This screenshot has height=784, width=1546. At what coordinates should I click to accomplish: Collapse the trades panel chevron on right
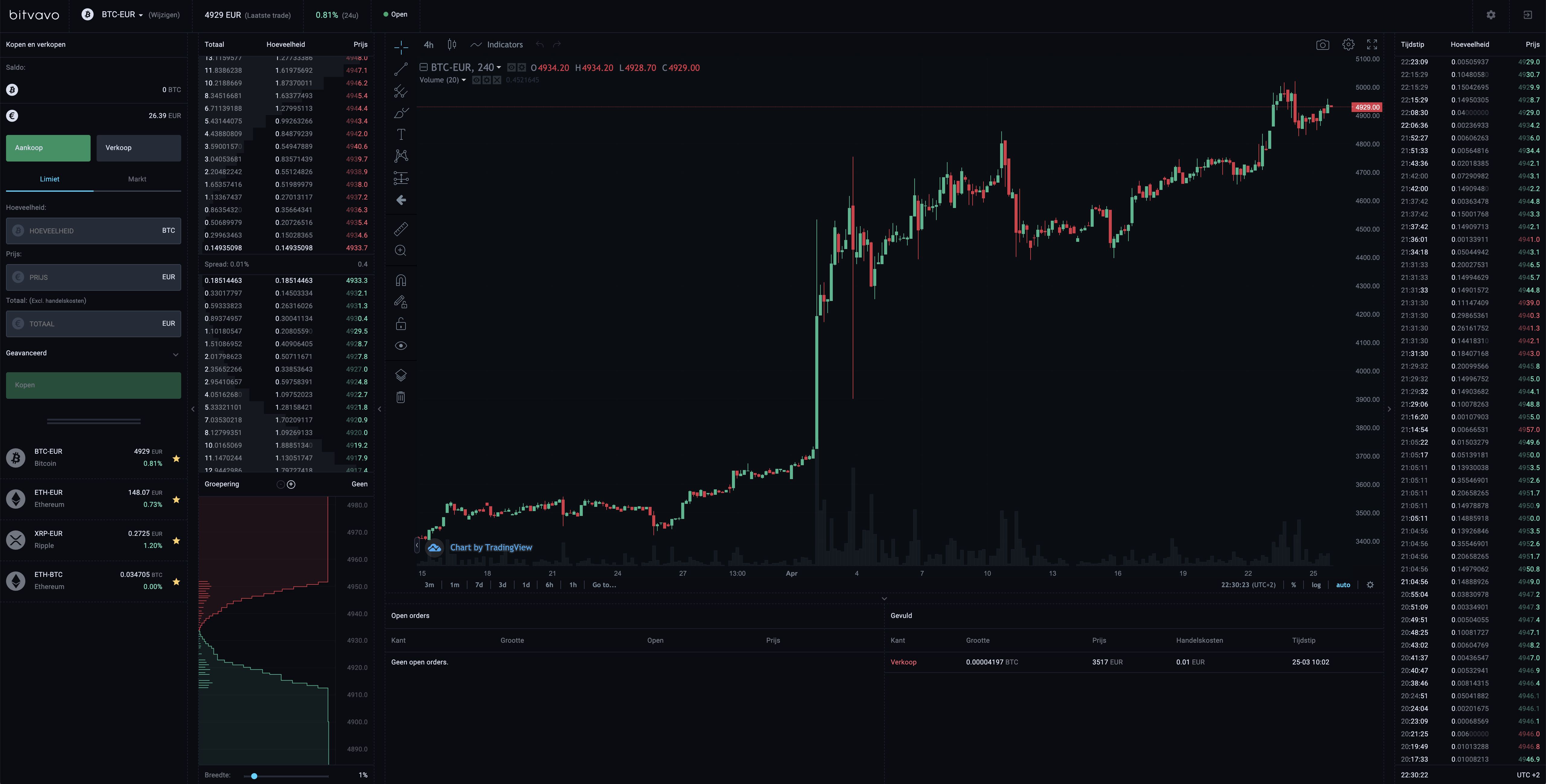pyautogui.click(x=1389, y=409)
